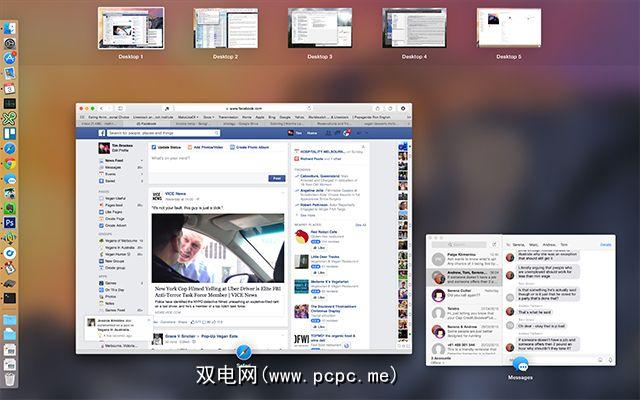Select Serena Cutter conversation in Messages
This screenshot has width=640, height=400.
pyautogui.click(x=464, y=294)
